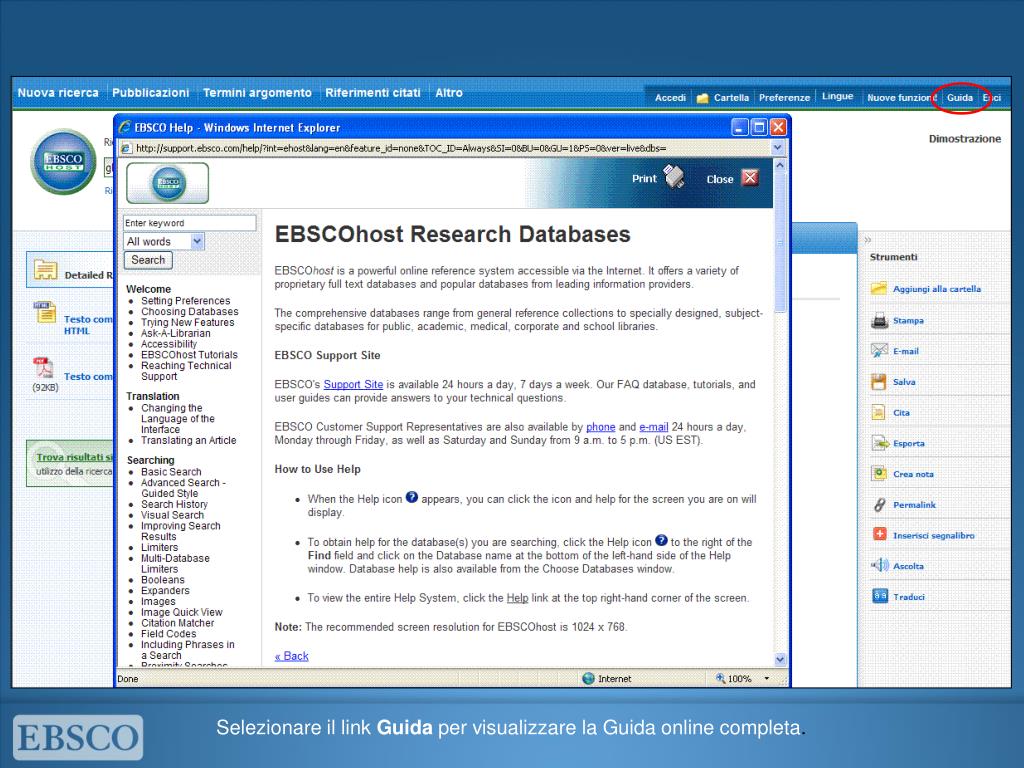Collapse the Strumenti panel chevron
The height and width of the screenshot is (768, 1024).
(x=868, y=240)
